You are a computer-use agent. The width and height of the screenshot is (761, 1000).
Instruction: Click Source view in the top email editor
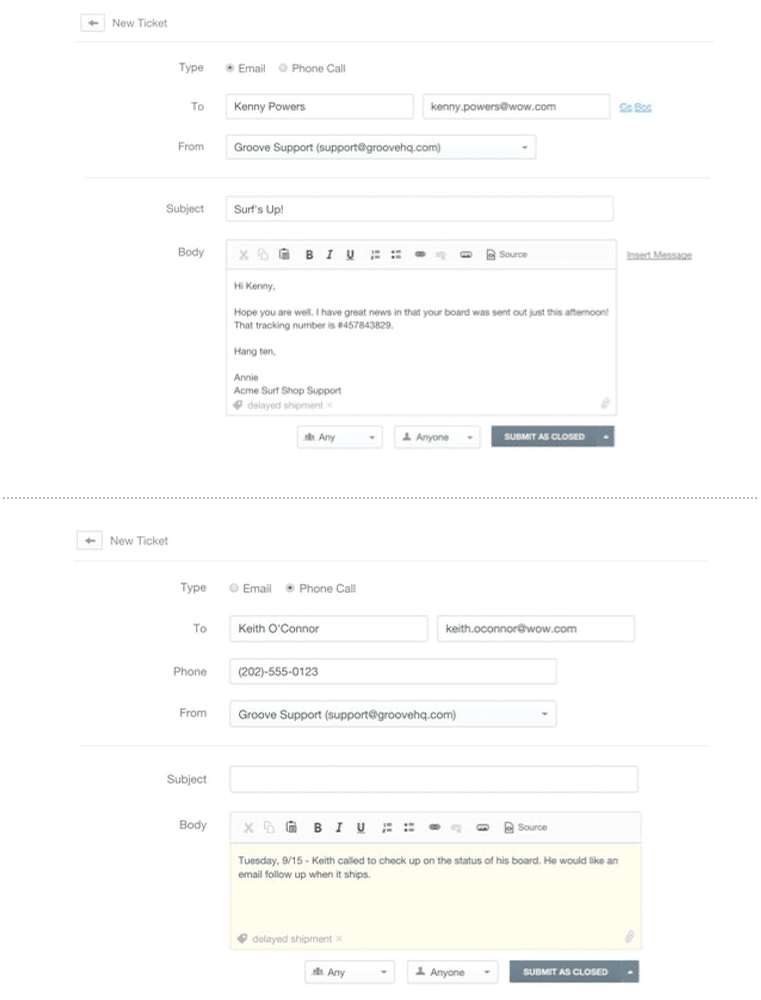tap(506, 255)
